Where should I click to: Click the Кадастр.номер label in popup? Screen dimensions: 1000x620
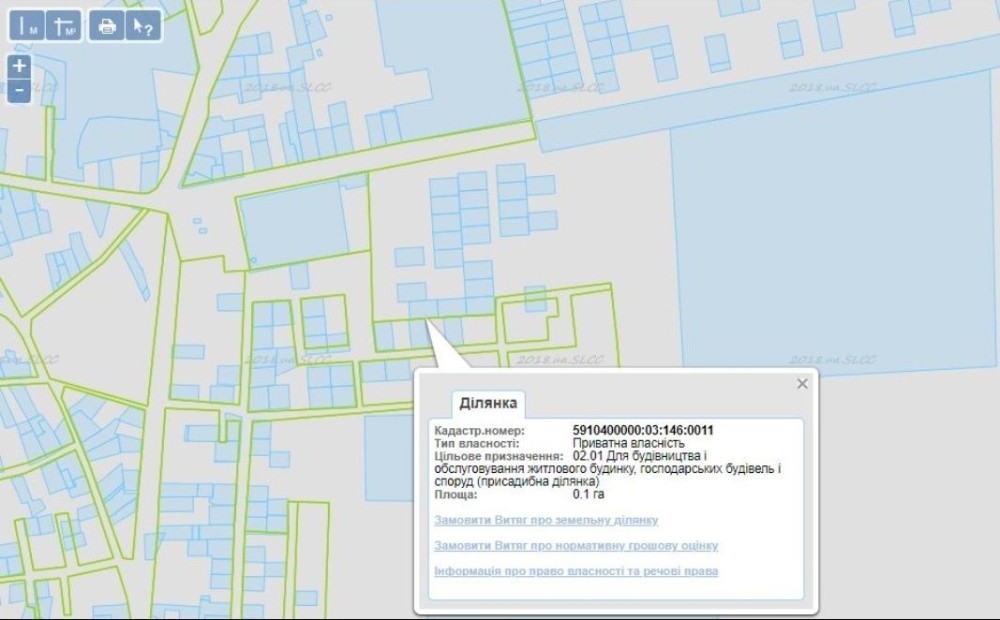point(480,431)
